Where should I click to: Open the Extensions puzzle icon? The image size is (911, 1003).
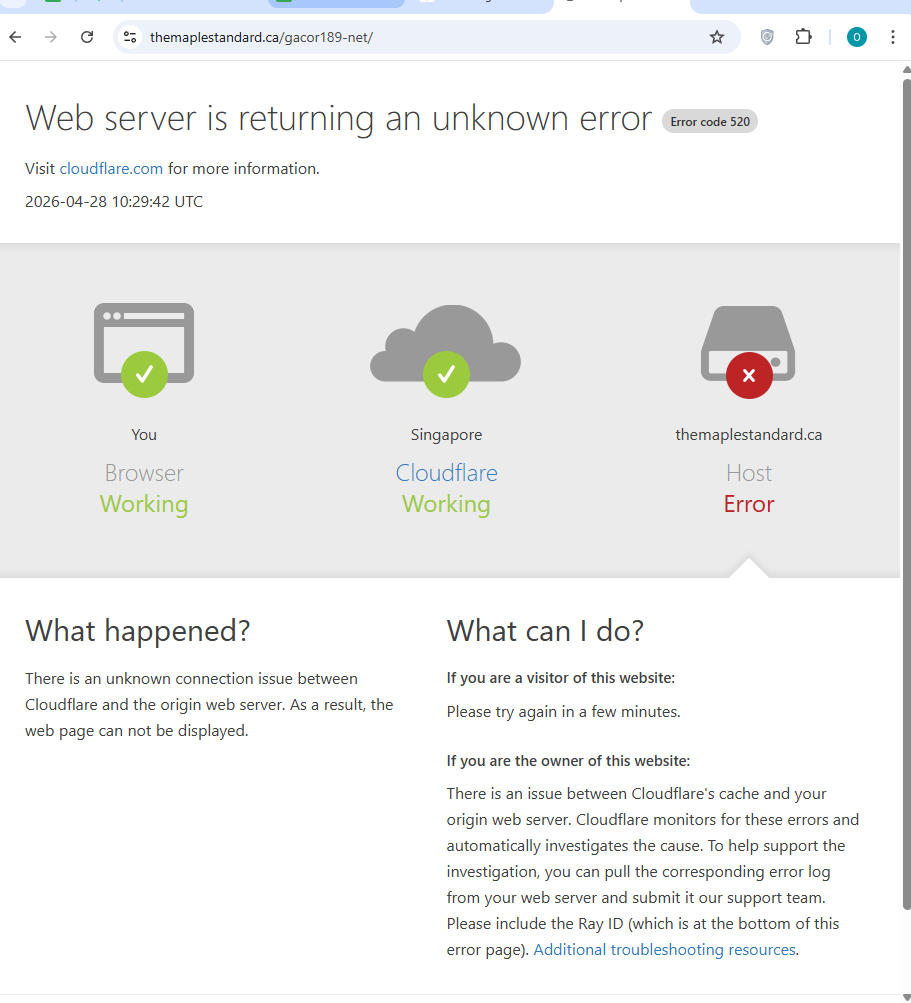804,37
